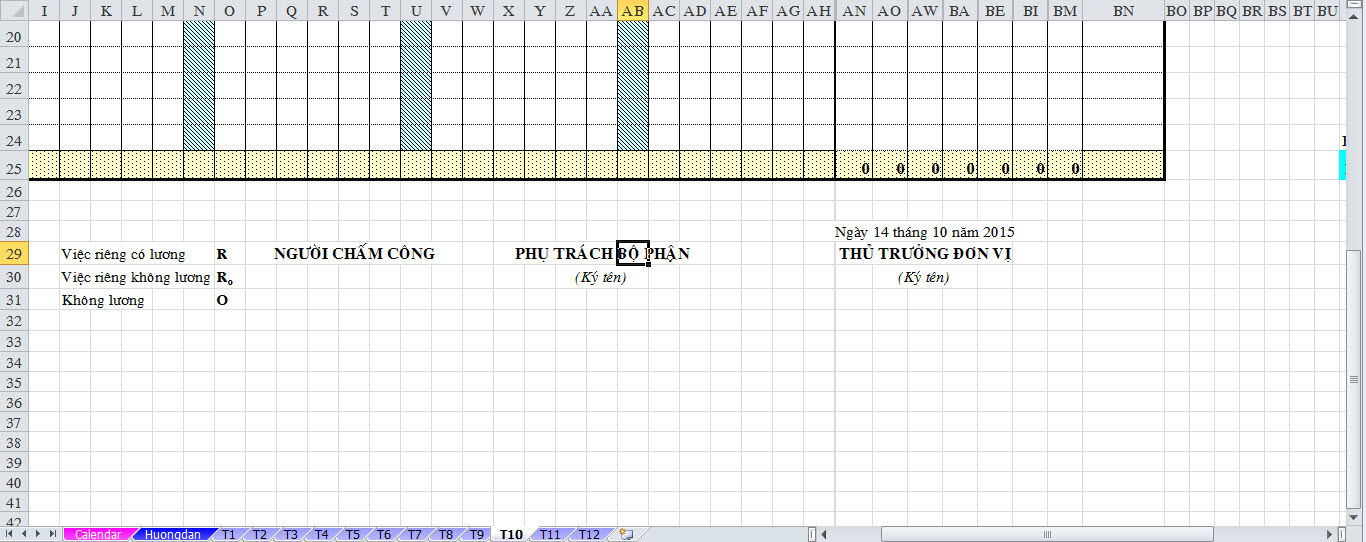The width and height of the screenshot is (1366, 542).
Task: Click the bold 'O' code in row 31
Action: [222, 300]
